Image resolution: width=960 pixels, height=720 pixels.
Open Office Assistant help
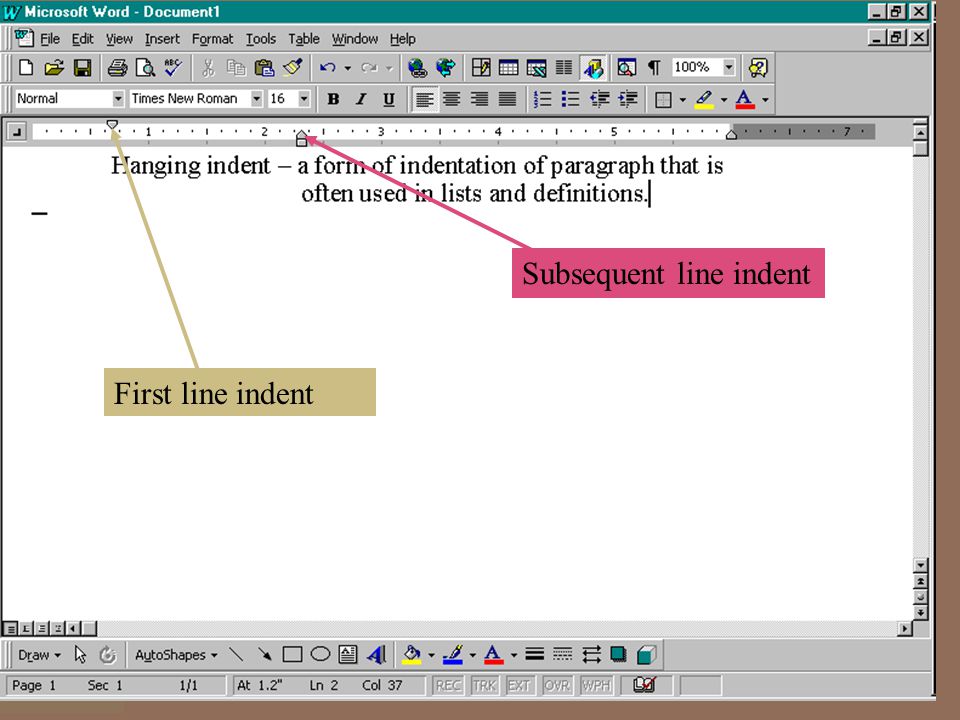(758, 67)
